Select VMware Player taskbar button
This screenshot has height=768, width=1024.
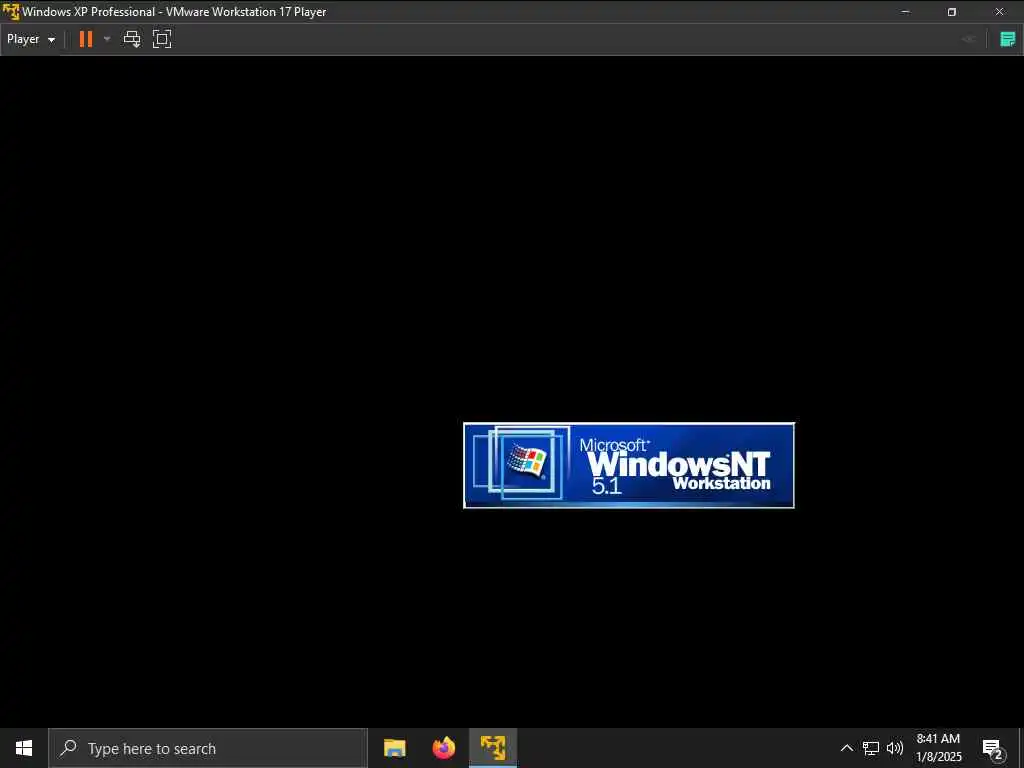[493, 748]
